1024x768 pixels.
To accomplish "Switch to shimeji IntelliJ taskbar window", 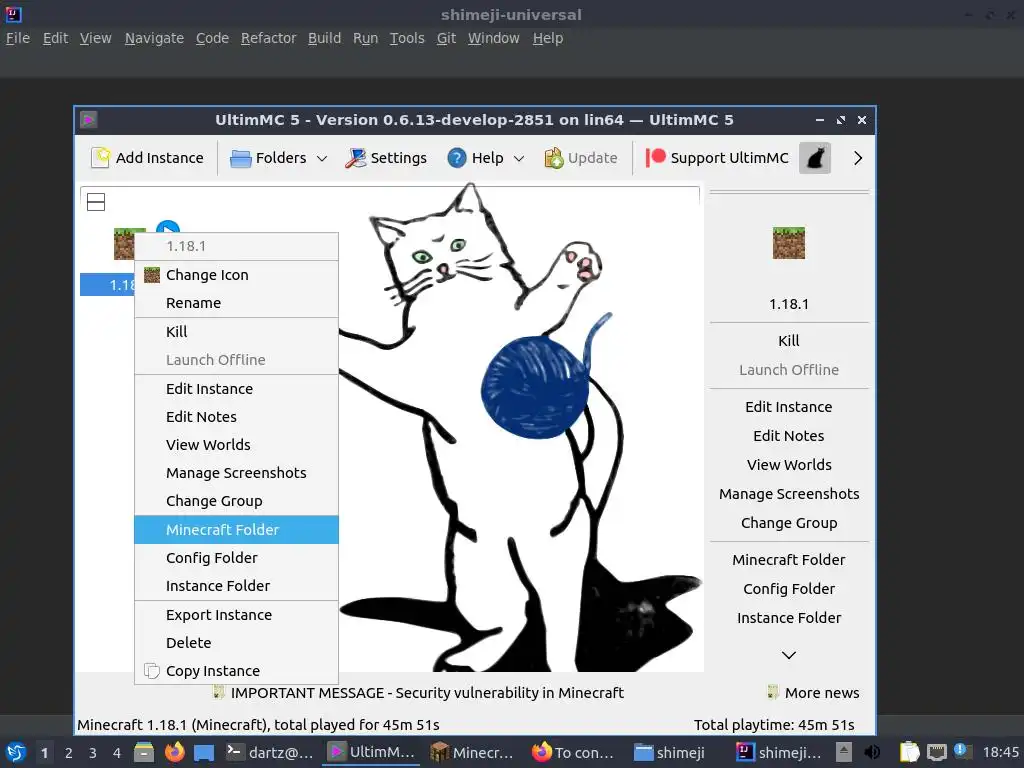I will [x=779, y=752].
